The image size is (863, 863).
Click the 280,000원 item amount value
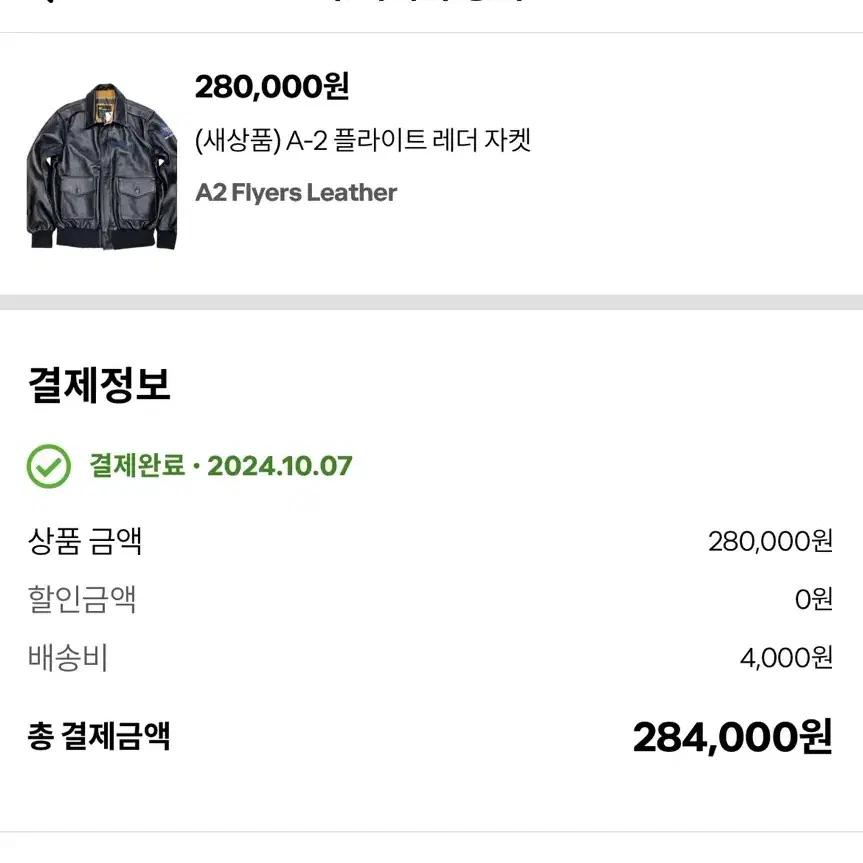(770, 542)
